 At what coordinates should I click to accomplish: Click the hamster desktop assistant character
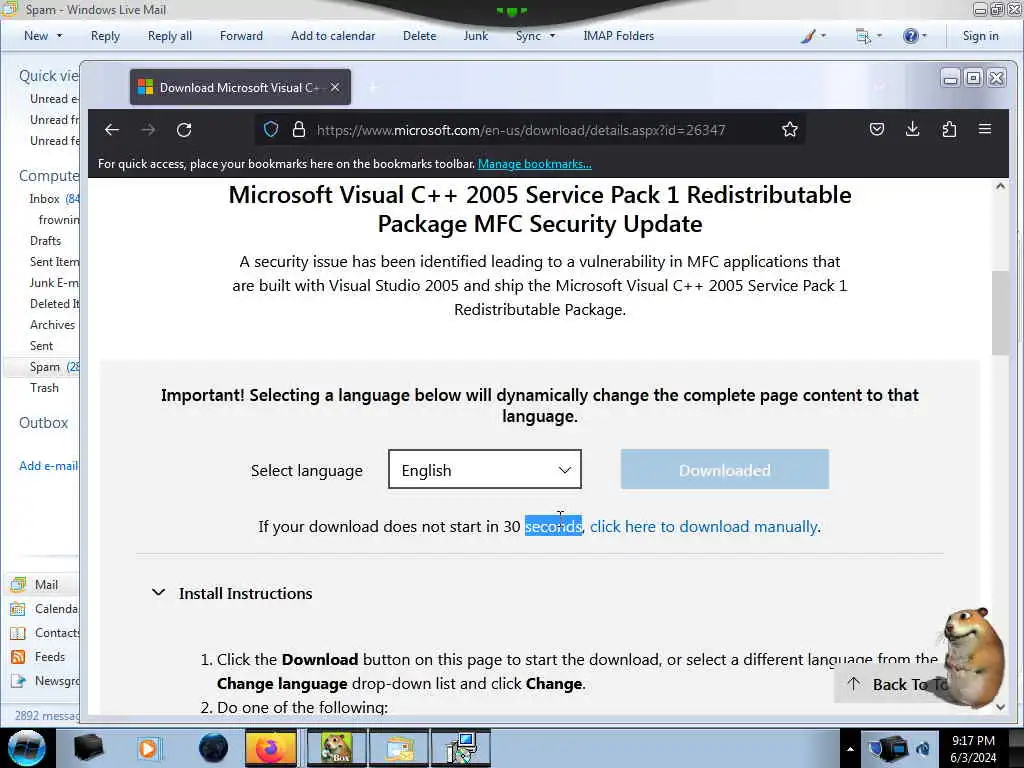[973, 656]
